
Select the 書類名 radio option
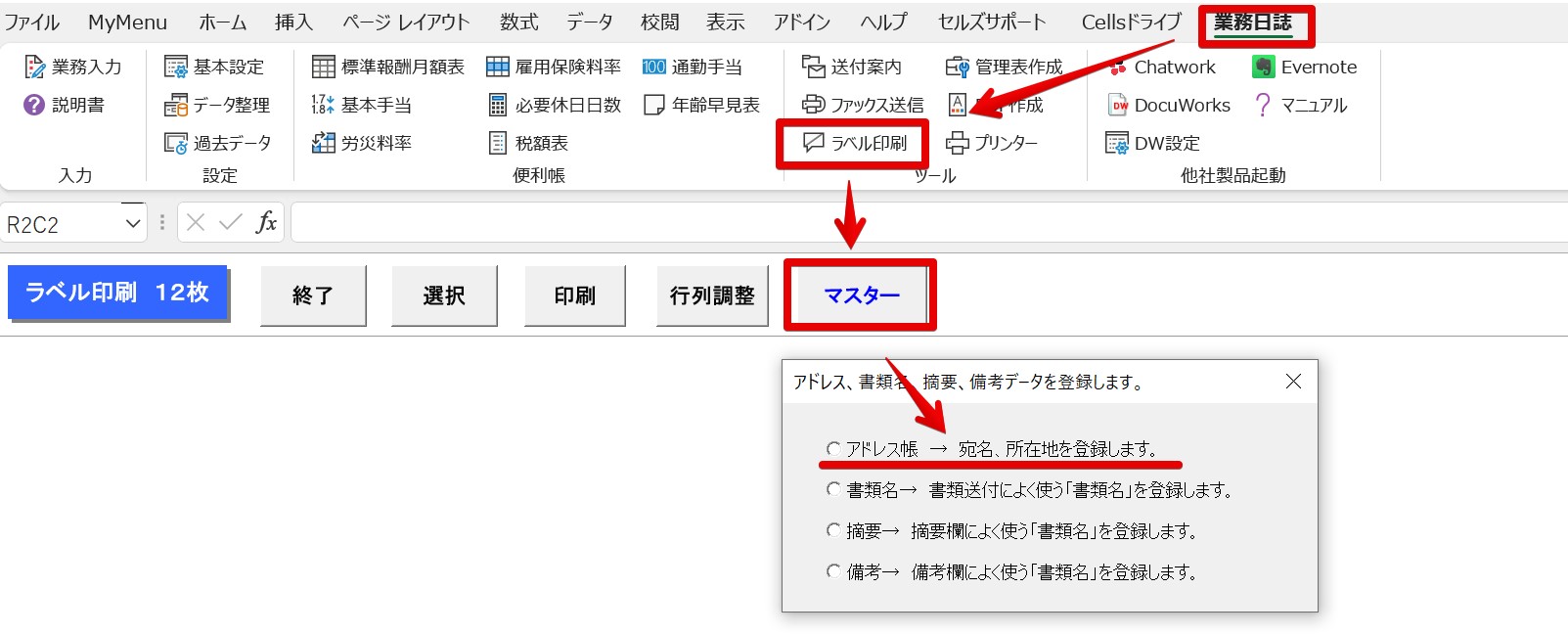tap(833, 489)
